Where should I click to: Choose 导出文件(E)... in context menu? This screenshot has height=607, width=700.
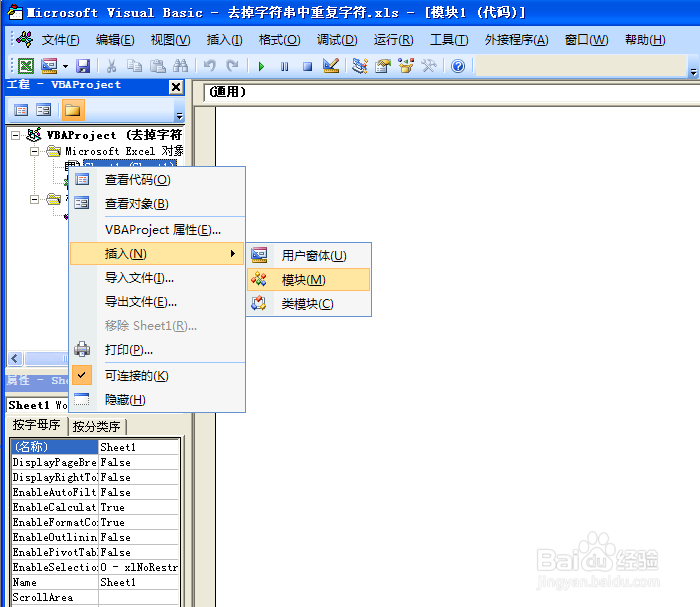point(158,302)
